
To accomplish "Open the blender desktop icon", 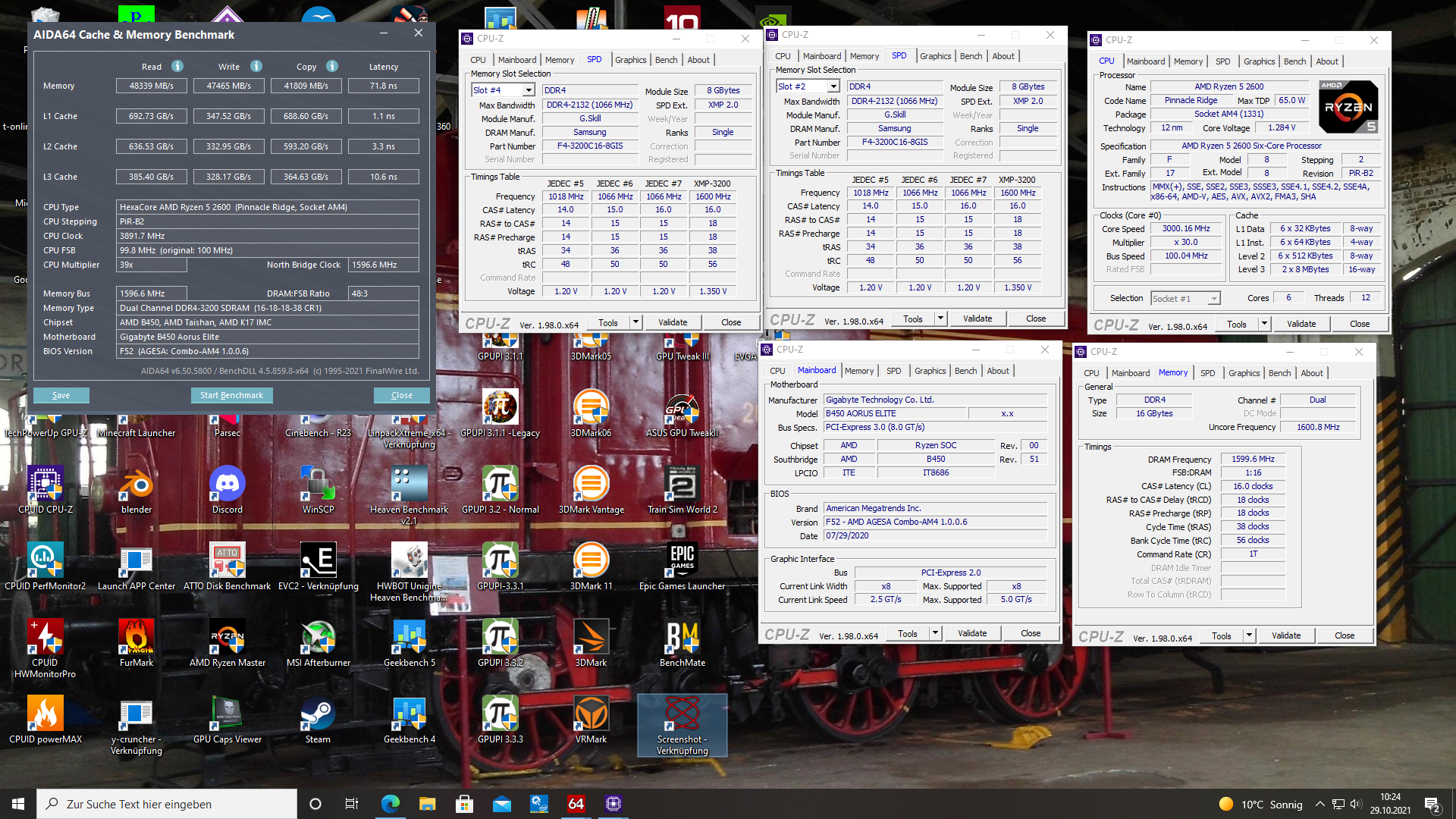I will [x=136, y=490].
